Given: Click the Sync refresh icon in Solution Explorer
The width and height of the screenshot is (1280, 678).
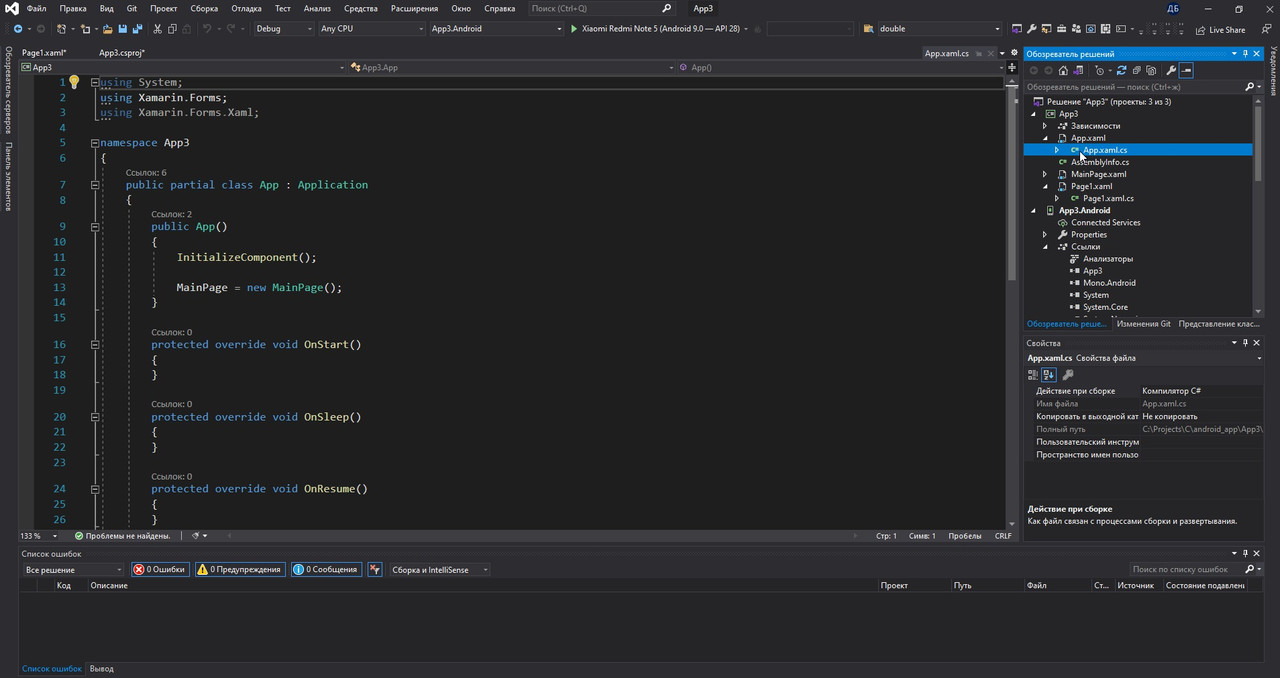Looking at the screenshot, I should coord(1121,70).
